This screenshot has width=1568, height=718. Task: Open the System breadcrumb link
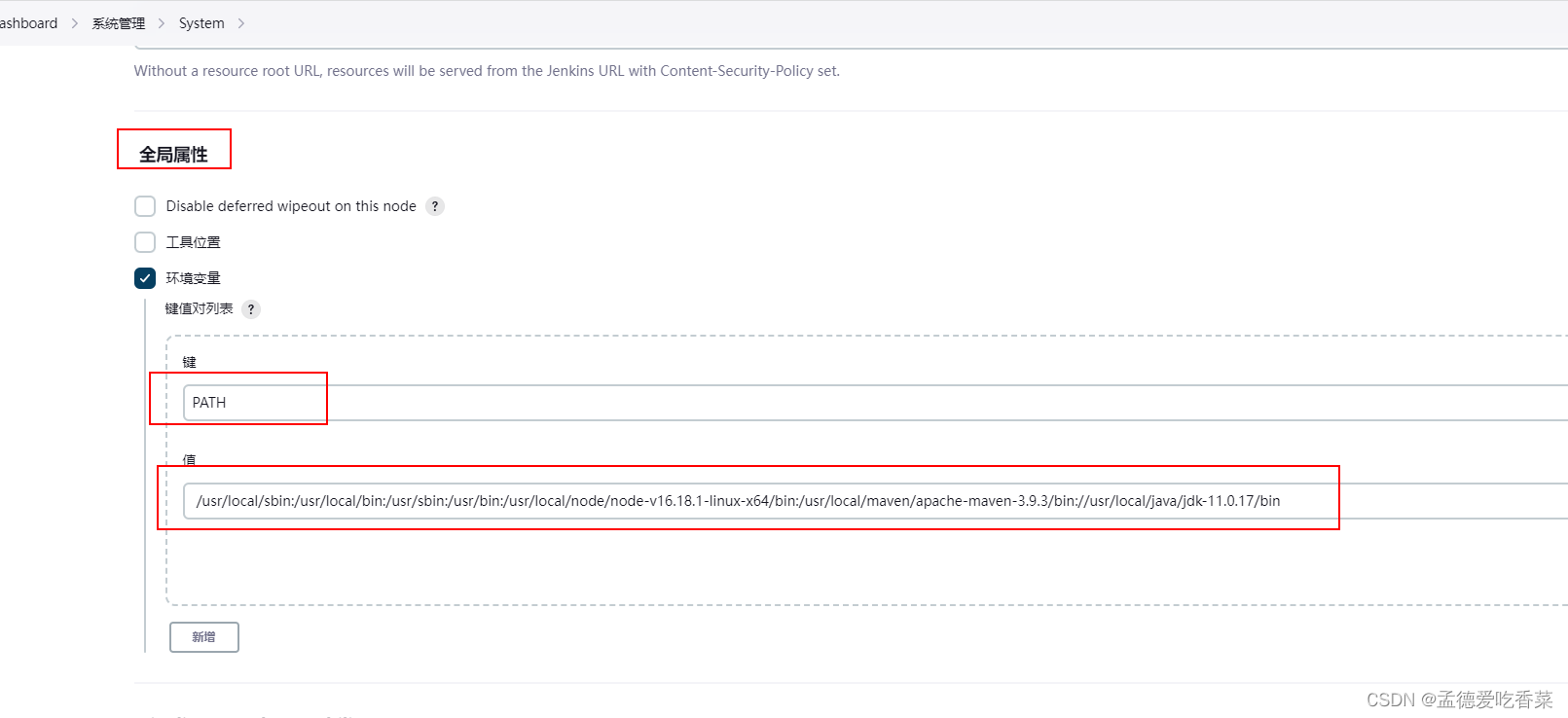201,23
